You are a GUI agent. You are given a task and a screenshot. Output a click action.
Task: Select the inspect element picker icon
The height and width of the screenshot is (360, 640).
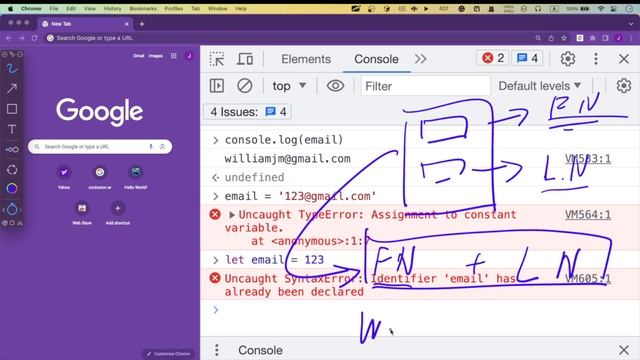point(217,59)
